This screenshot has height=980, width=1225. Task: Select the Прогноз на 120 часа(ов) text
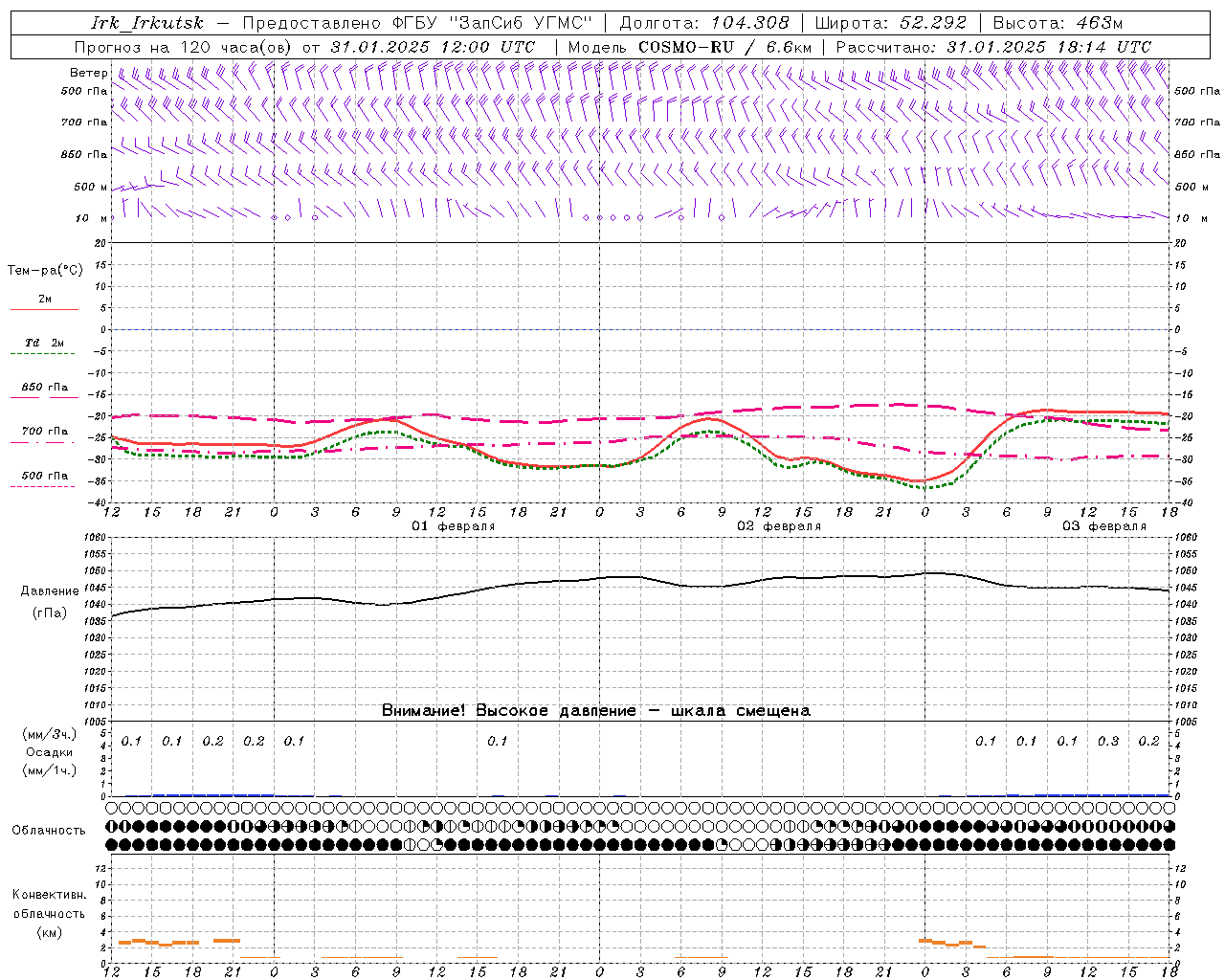coord(184,47)
